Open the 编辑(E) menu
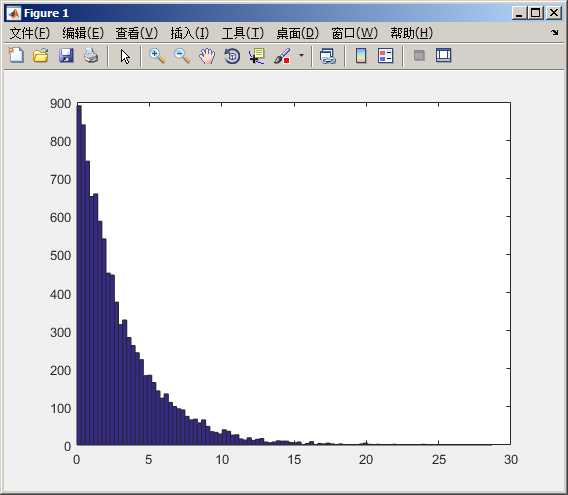The width and height of the screenshot is (568, 495). pos(83,33)
